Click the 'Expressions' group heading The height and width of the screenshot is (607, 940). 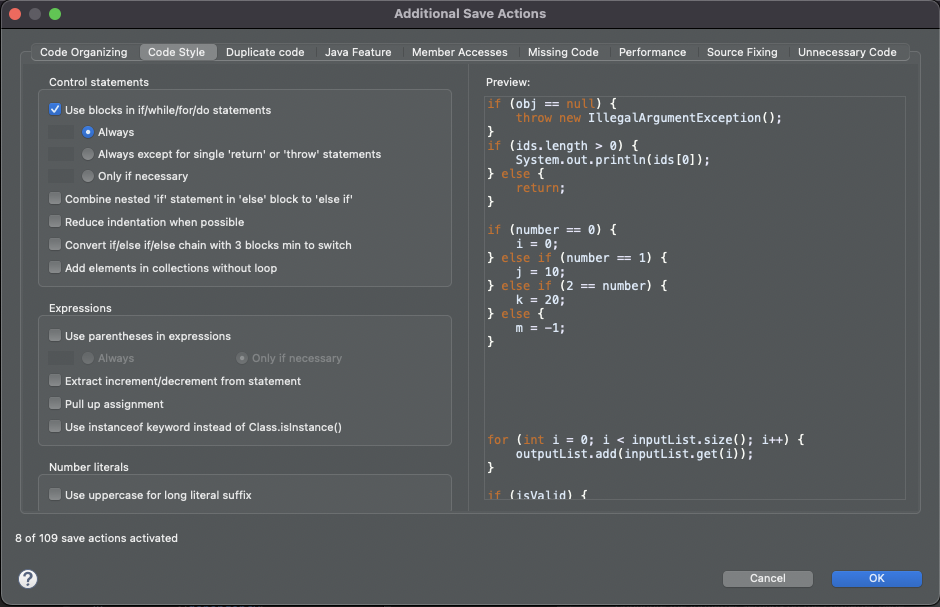(x=80, y=308)
